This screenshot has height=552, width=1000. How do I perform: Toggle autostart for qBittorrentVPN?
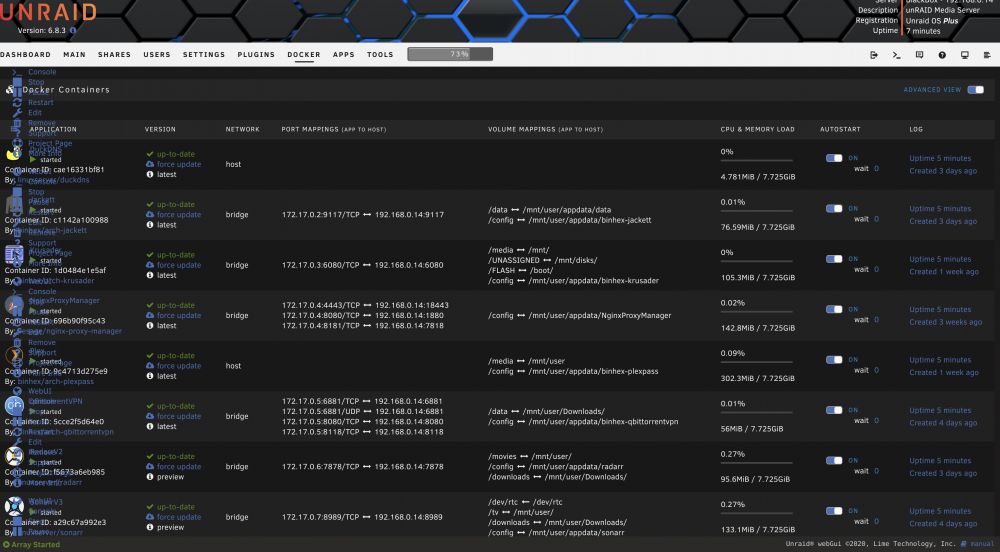[834, 410]
